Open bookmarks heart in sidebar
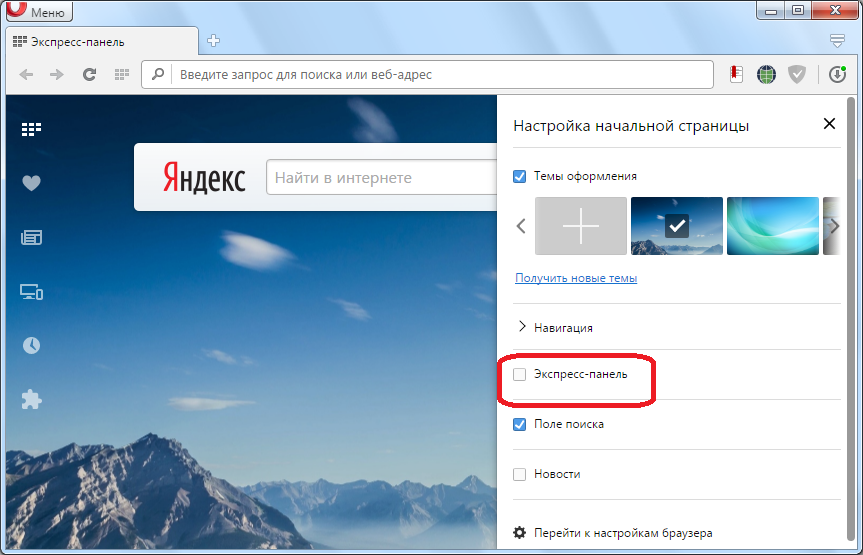 pos(31,183)
